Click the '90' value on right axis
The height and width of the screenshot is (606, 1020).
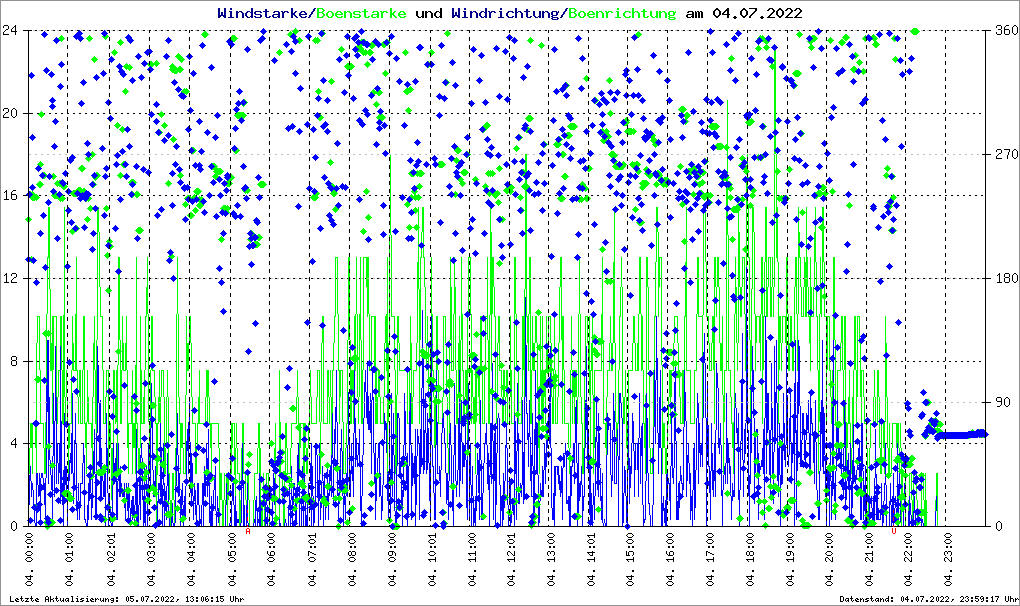pos(1000,402)
